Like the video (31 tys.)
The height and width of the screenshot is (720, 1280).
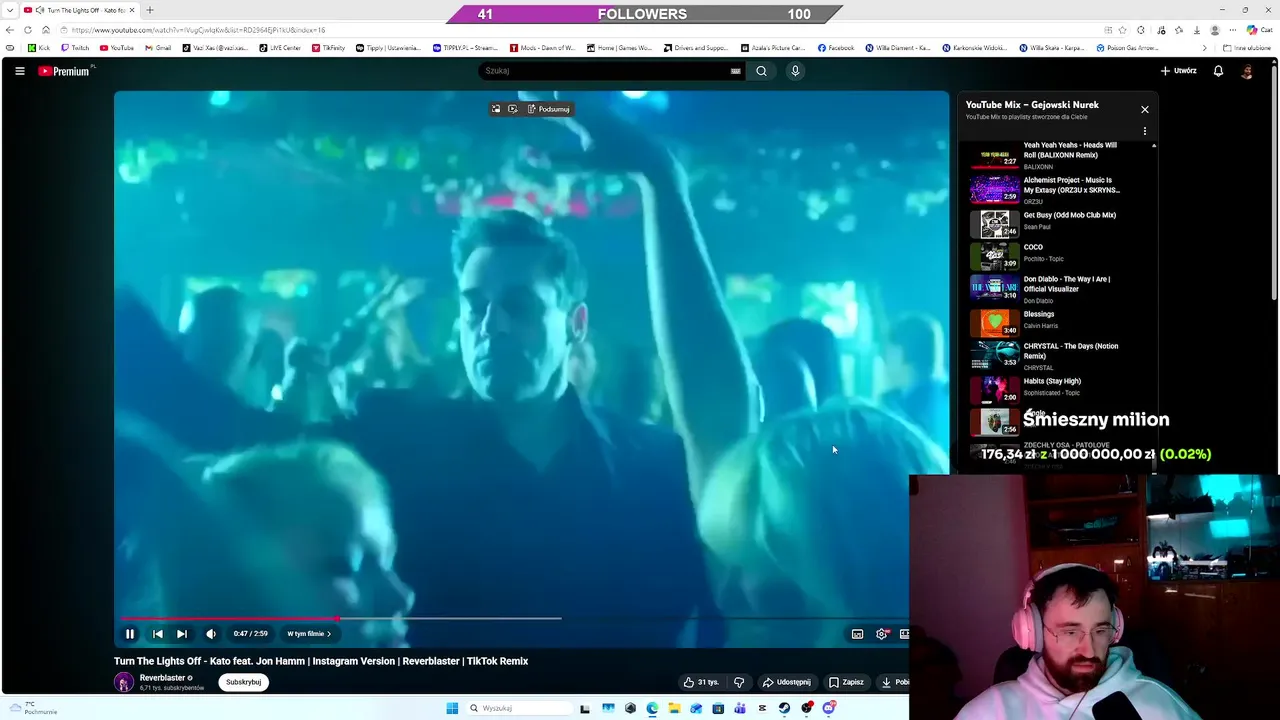[701, 682]
